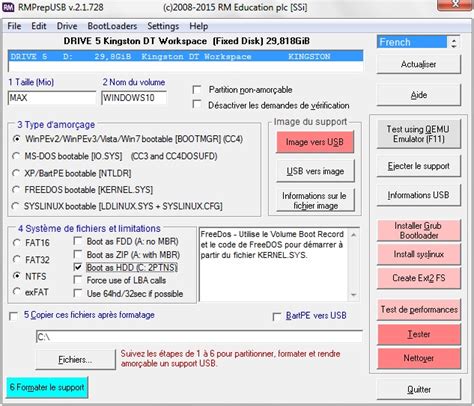Choose NTFS file system
The height and width of the screenshot is (406, 474).
(17, 276)
